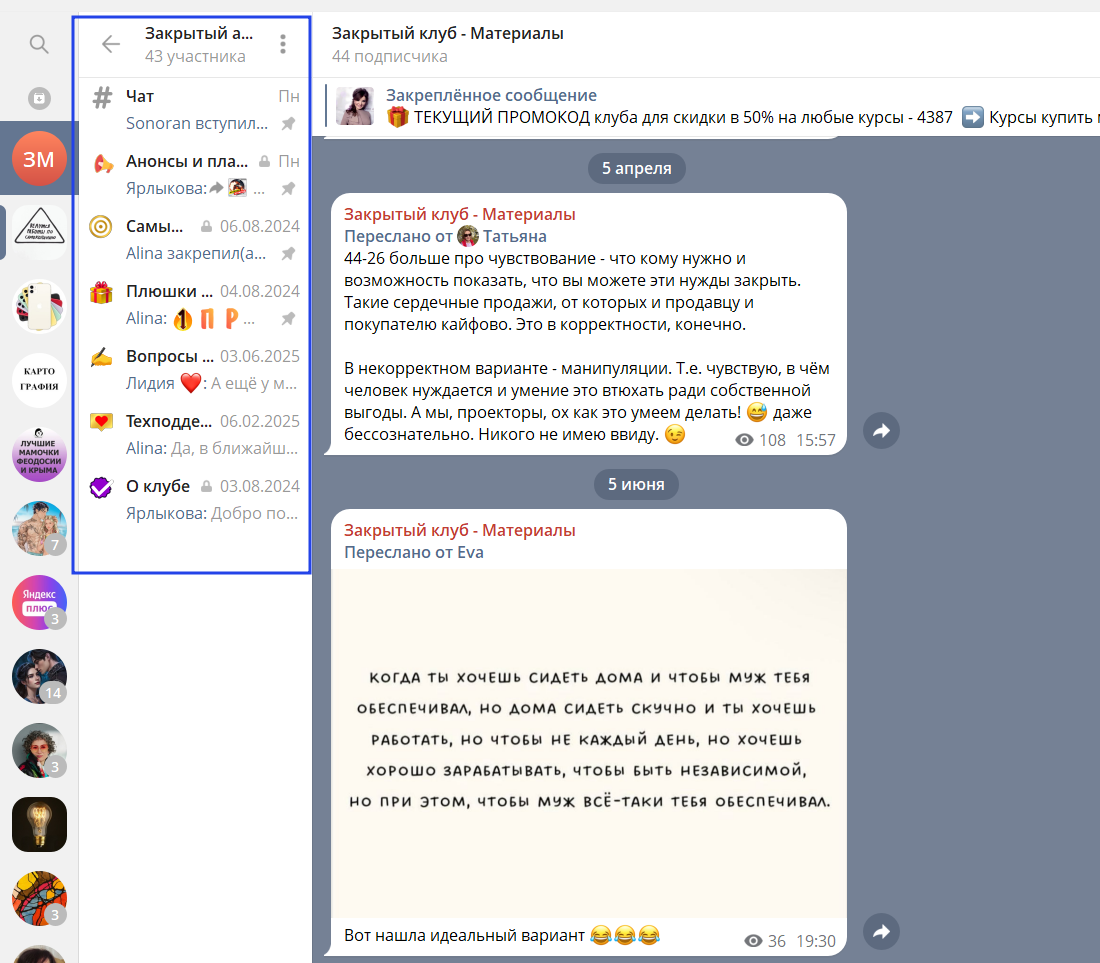The image size is (1100, 963).
Task: Click the search magnifier icon
Action: coord(39,44)
